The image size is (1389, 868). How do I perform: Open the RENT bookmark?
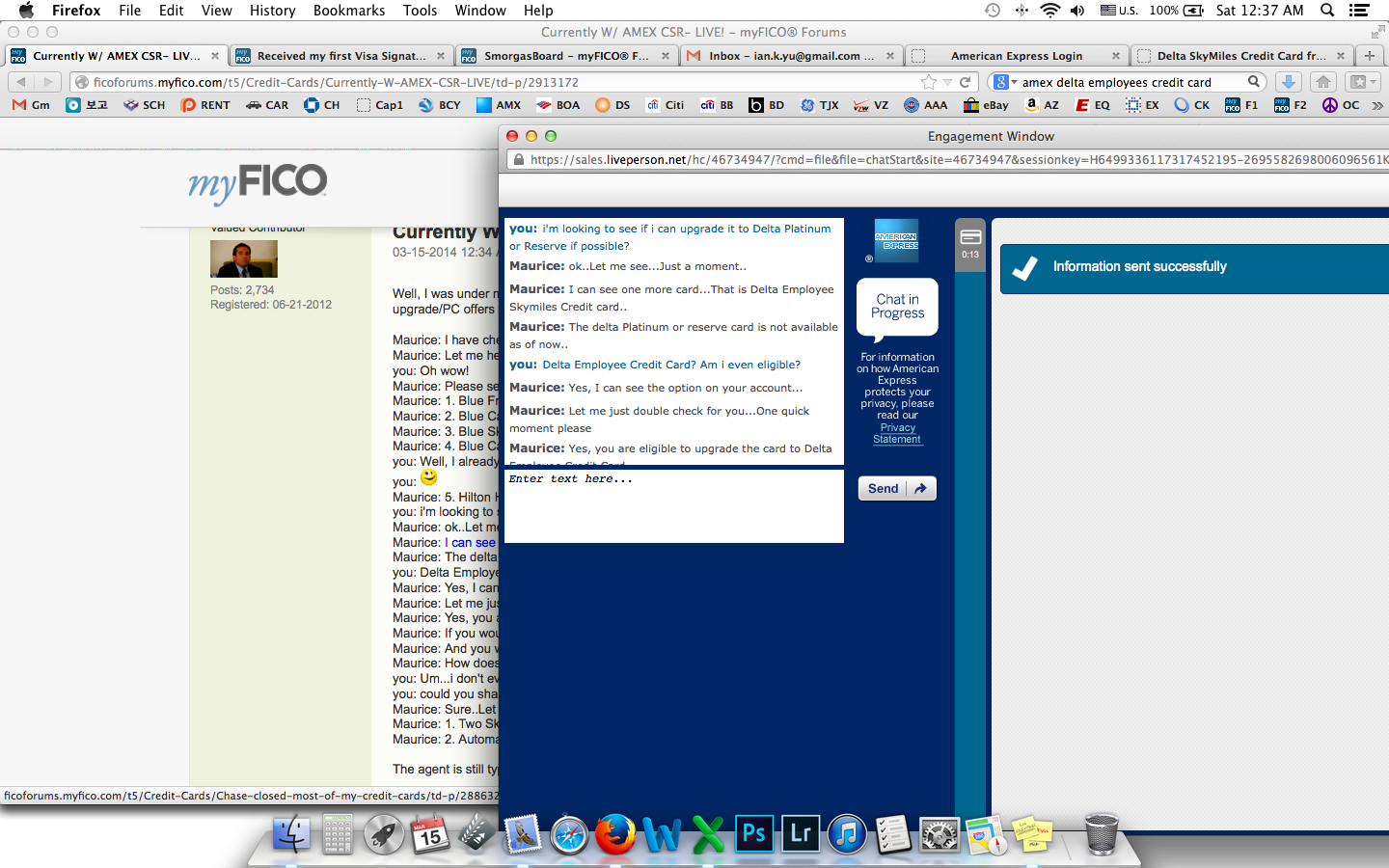click(205, 105)
